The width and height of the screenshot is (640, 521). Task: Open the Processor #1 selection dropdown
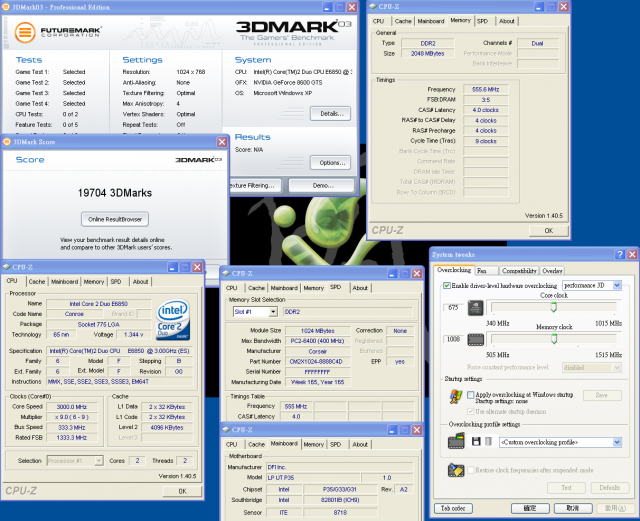pos(98,461)
